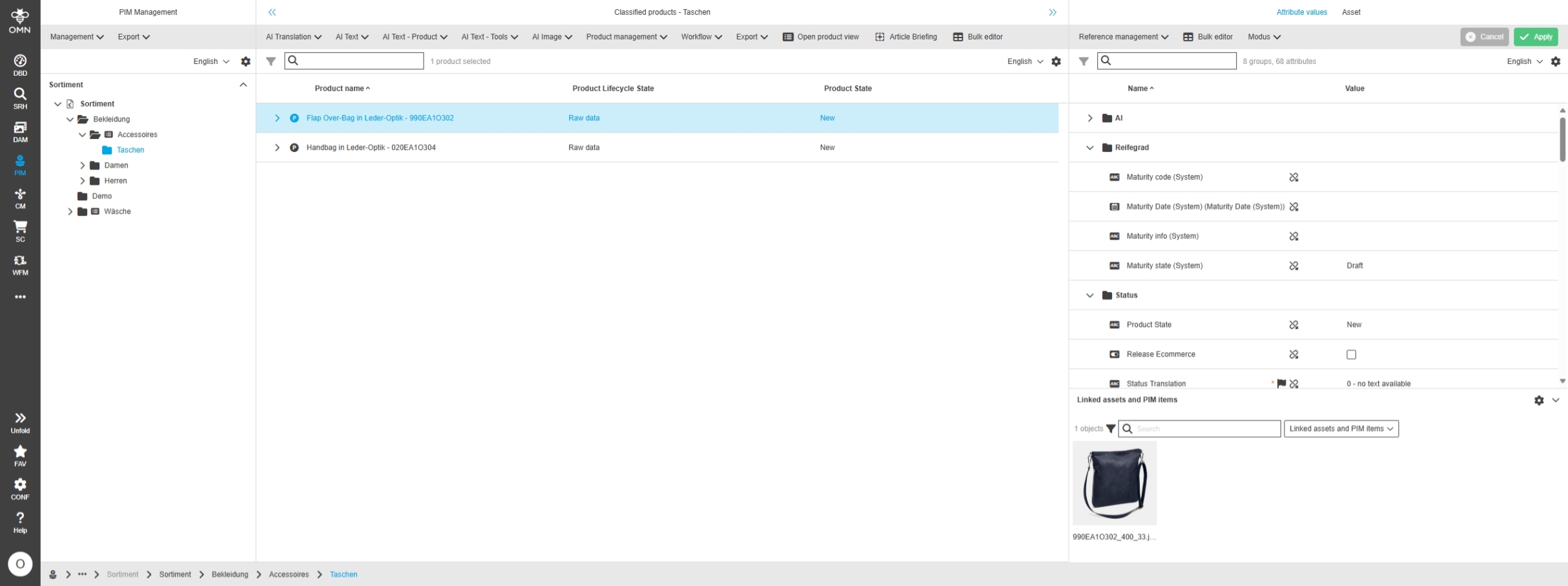Open Linked assets and PIM items dropdown
1568x586 pixels.
tap(1341, 429)
